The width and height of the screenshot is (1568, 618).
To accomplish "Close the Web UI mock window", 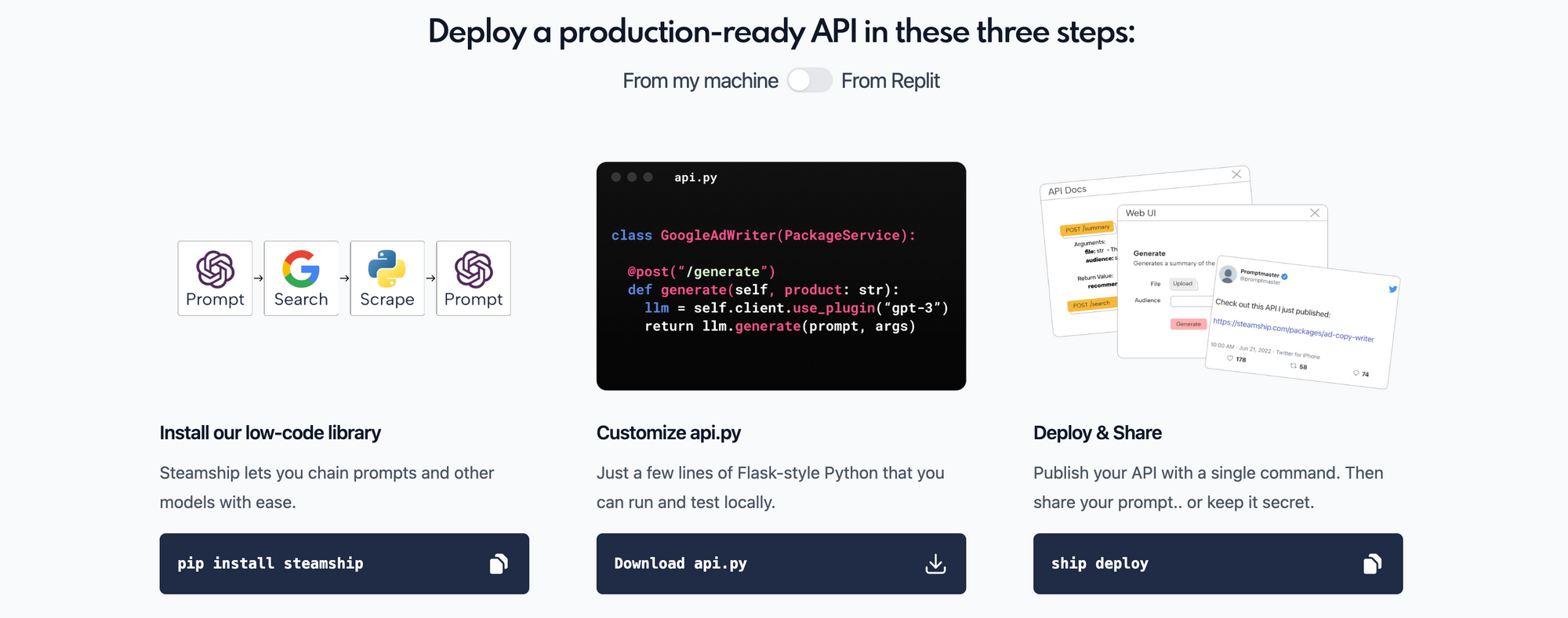I will pos(1315,213).
